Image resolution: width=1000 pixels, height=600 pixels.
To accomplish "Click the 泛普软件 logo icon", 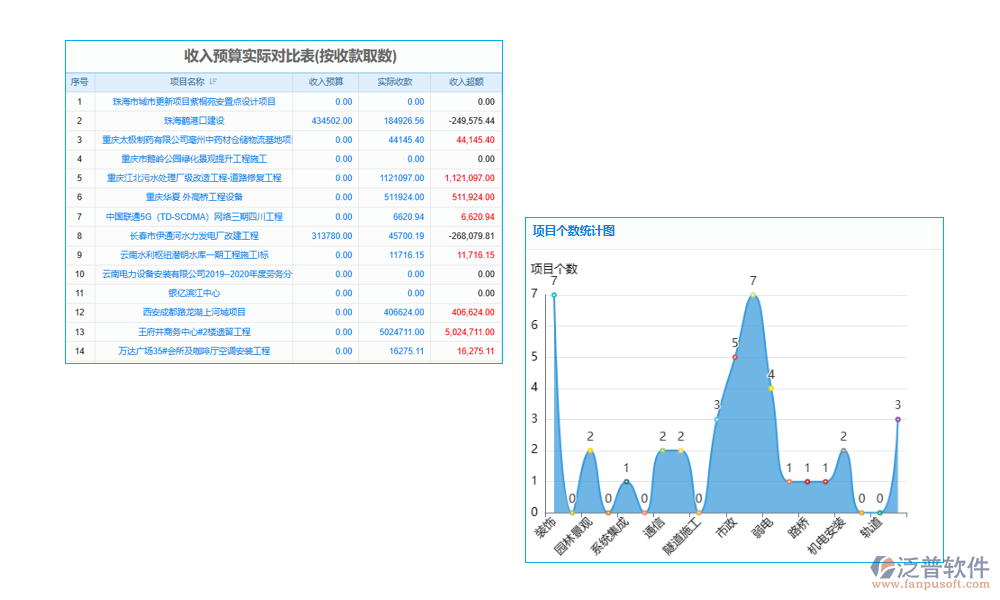I will (x=883, y=569).
